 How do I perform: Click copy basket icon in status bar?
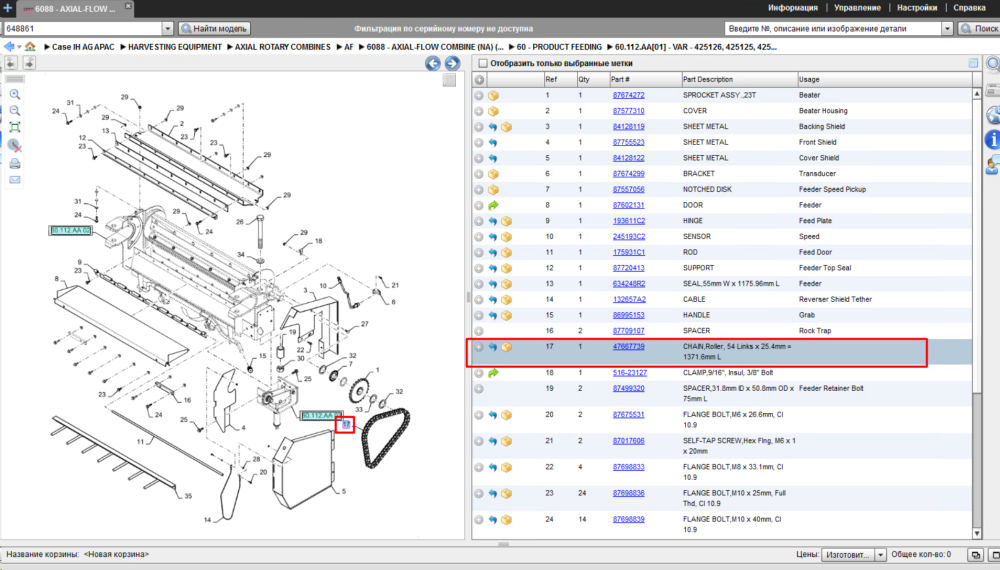click(975, 555)
